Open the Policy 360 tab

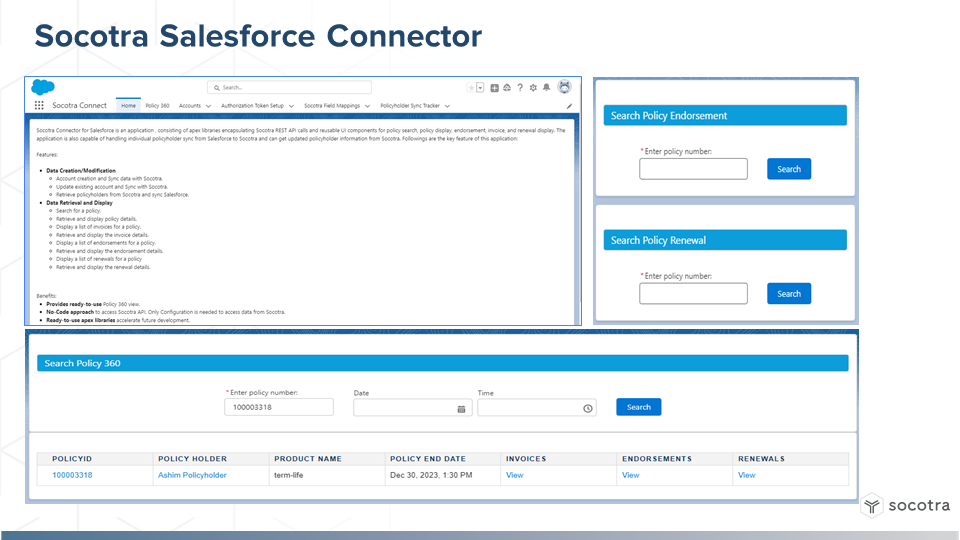click(157, 105)
